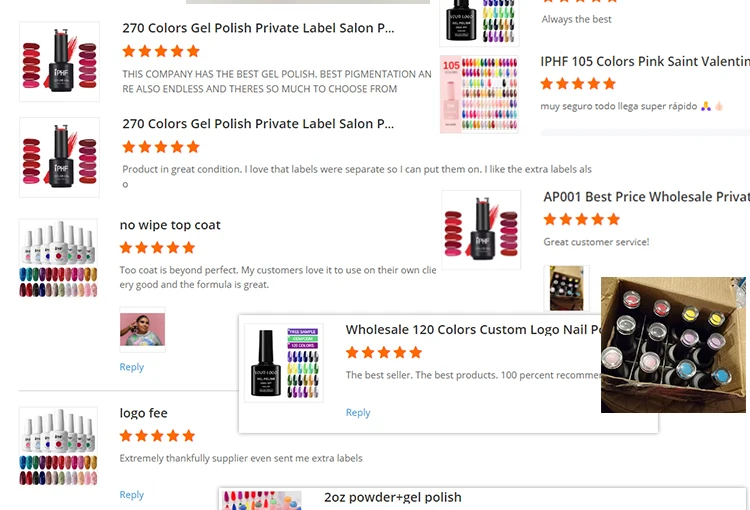Click the large photo of polish bottles in box
Image resolution: width=750 pixels, height=510 pixels.
pos(673,345)
